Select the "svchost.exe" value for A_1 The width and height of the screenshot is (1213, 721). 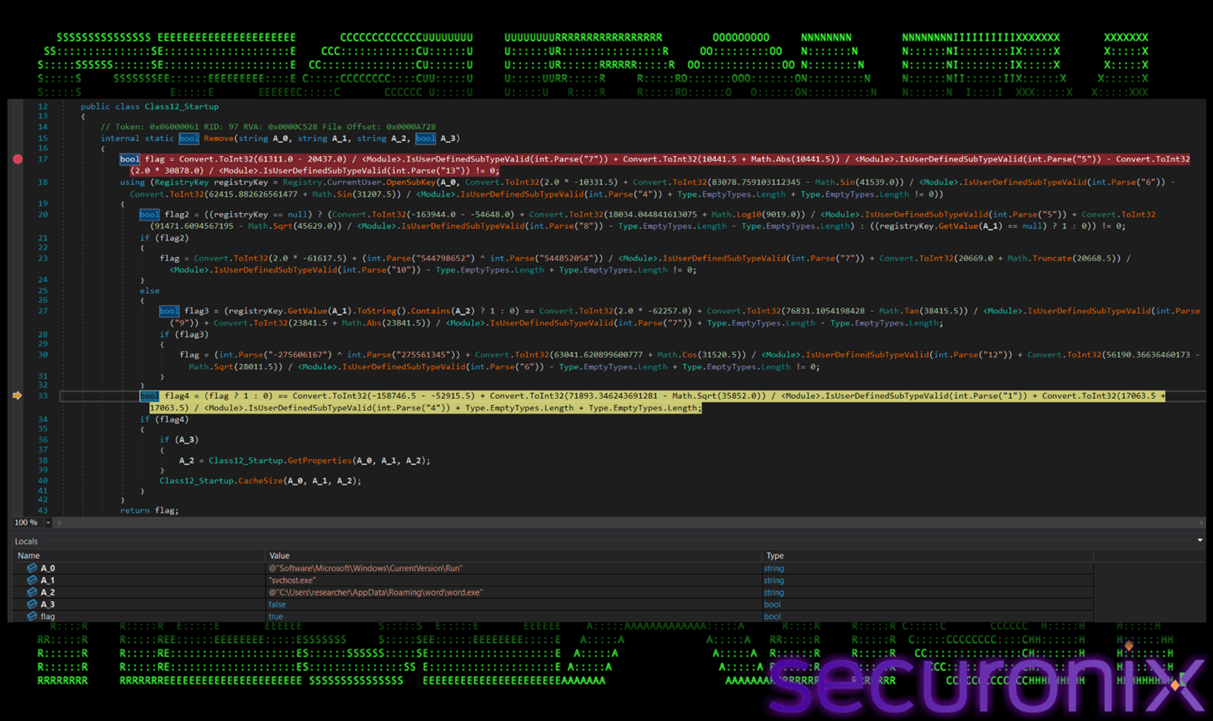(x=292, y=580)
